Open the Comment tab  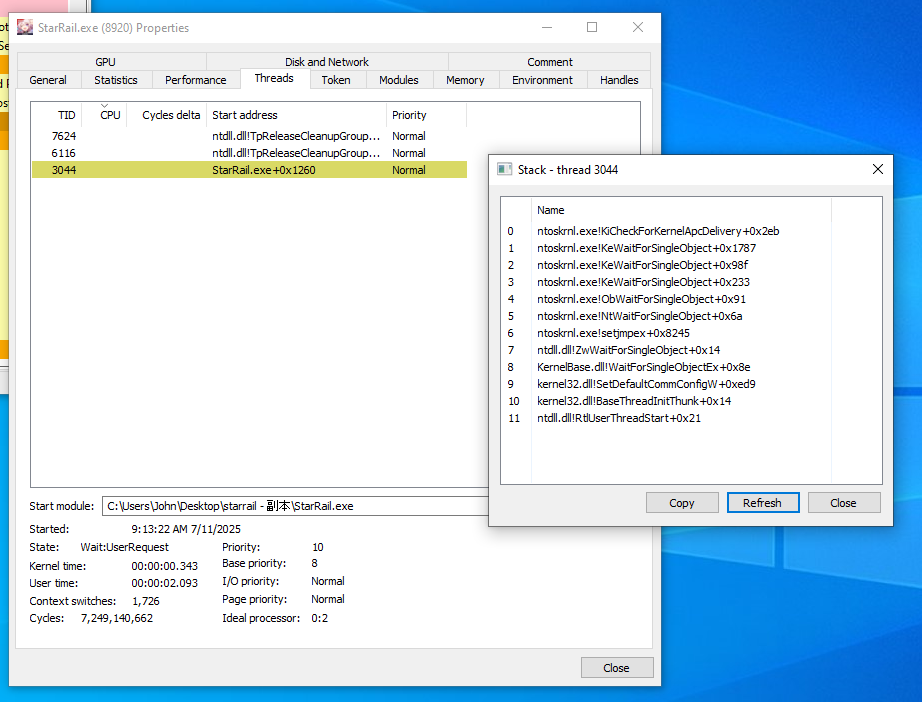click(x=550, y=62)
